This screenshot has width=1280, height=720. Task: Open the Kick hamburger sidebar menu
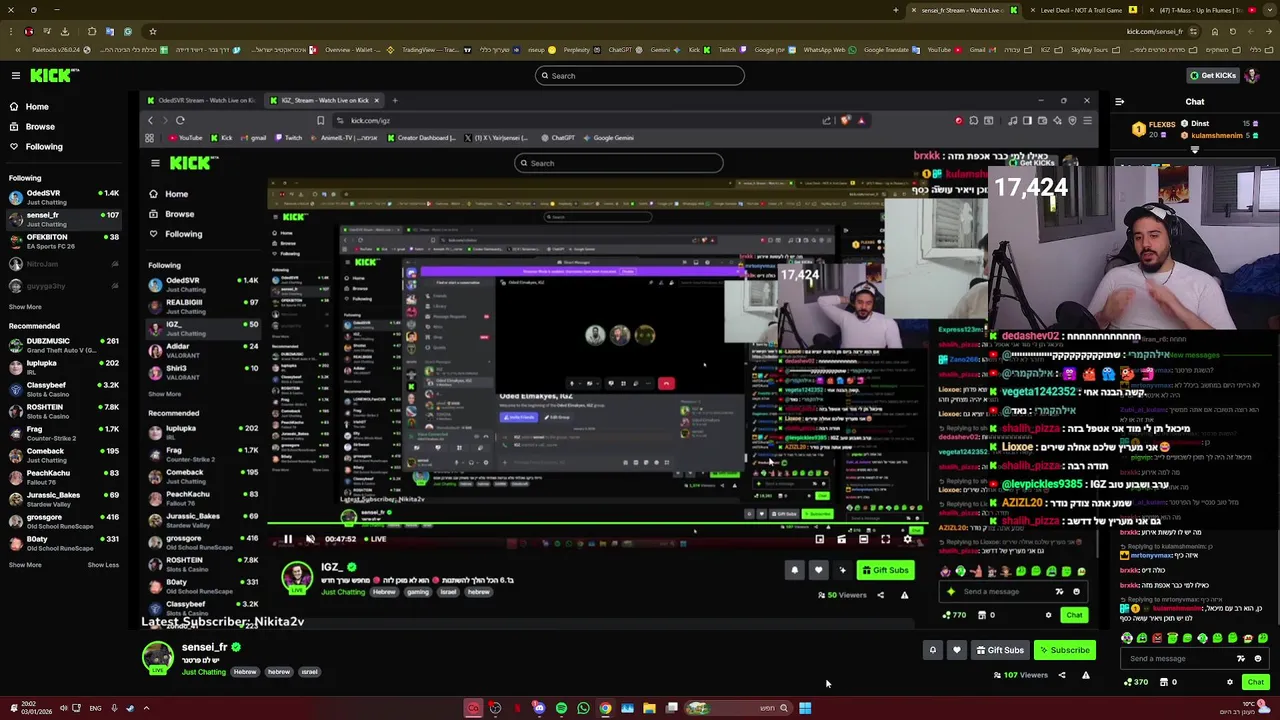15,75
